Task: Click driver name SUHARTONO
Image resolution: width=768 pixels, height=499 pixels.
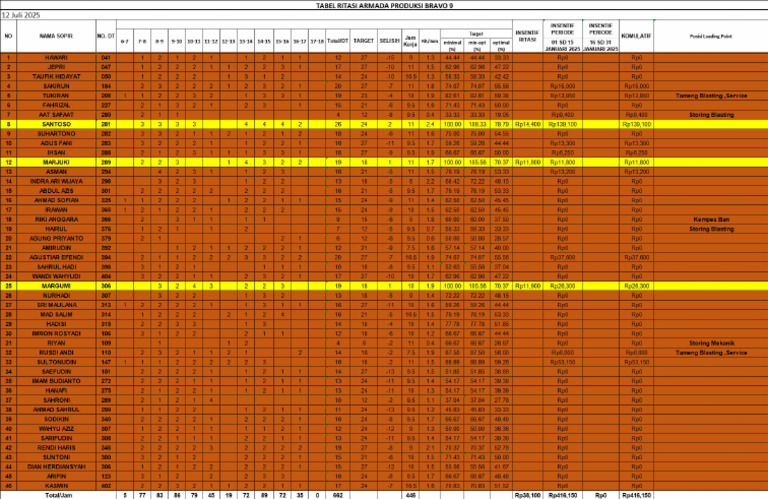Action: point(56,134)
